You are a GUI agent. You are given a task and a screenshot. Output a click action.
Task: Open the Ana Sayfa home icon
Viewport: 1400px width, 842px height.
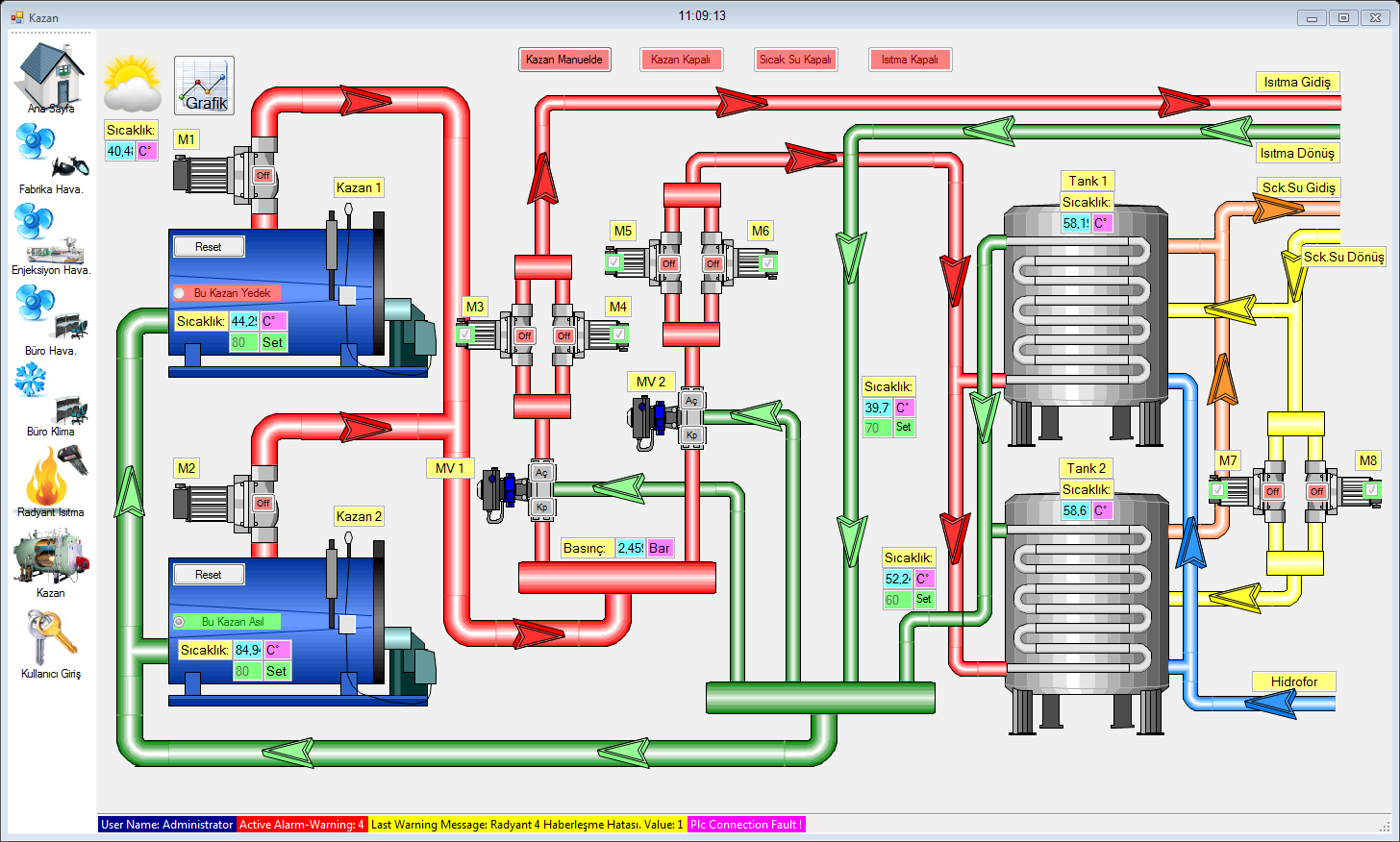(50, 75)
